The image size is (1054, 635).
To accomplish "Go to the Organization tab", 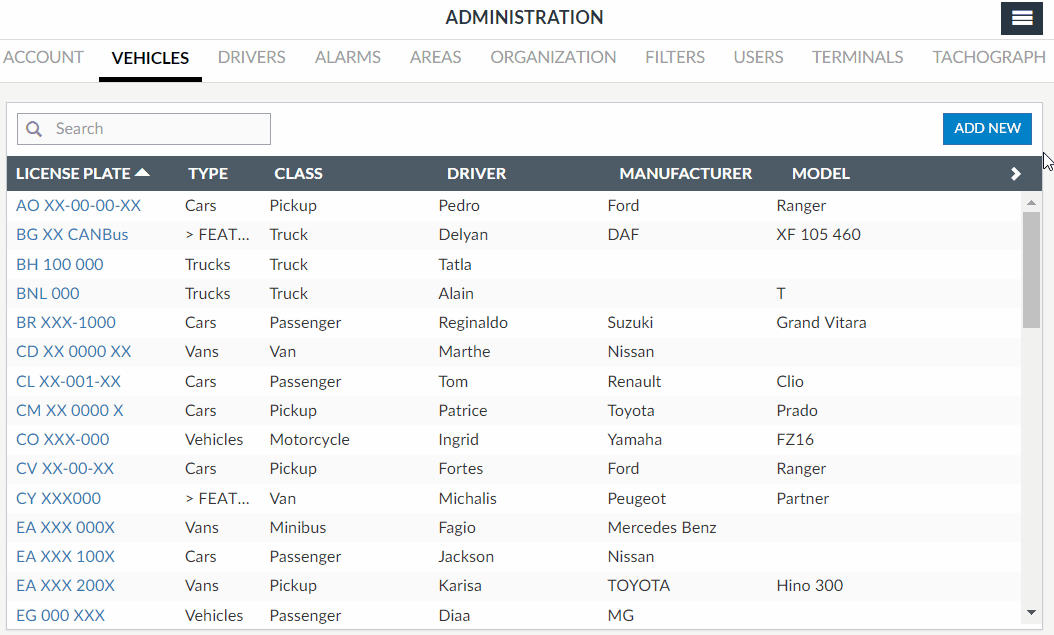I will click(x=553, y=57).
